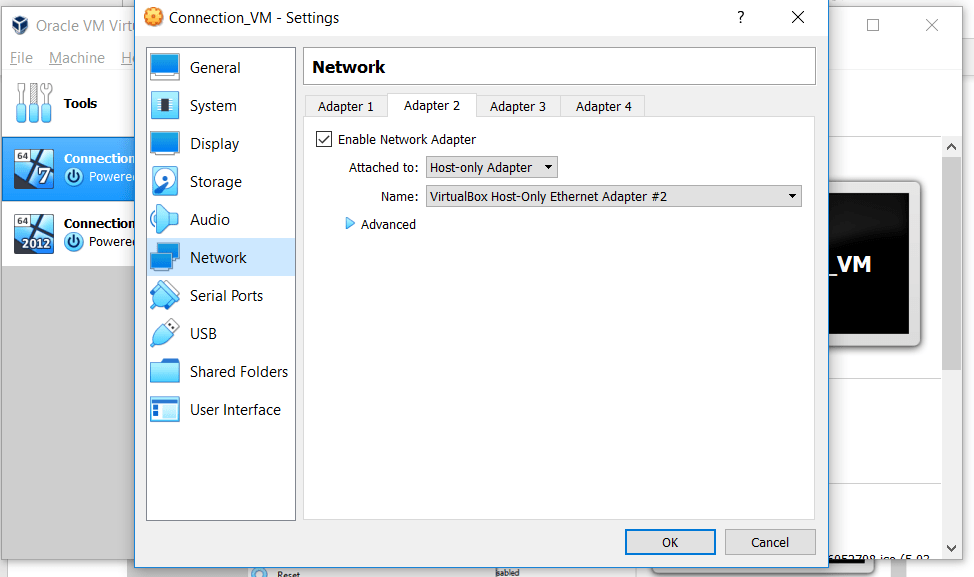Click the VirtualBox cube logo icon
974x577 pixels.
click(x=20, y=25)
